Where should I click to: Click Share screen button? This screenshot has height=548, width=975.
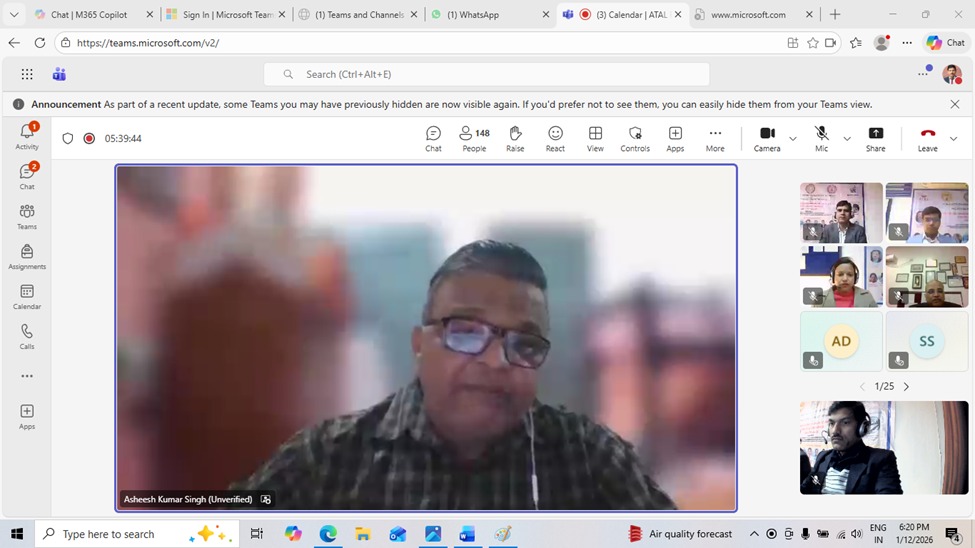875,138
